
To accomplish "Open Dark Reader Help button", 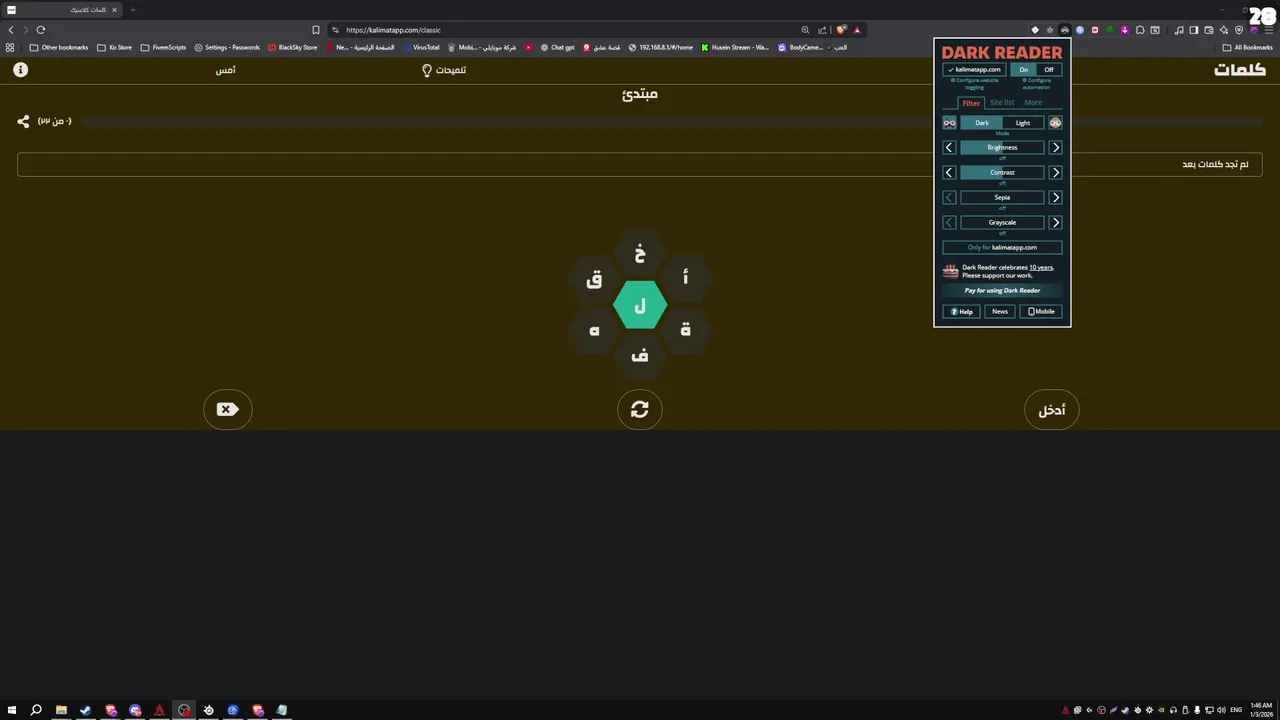I will tap(961, 312).
